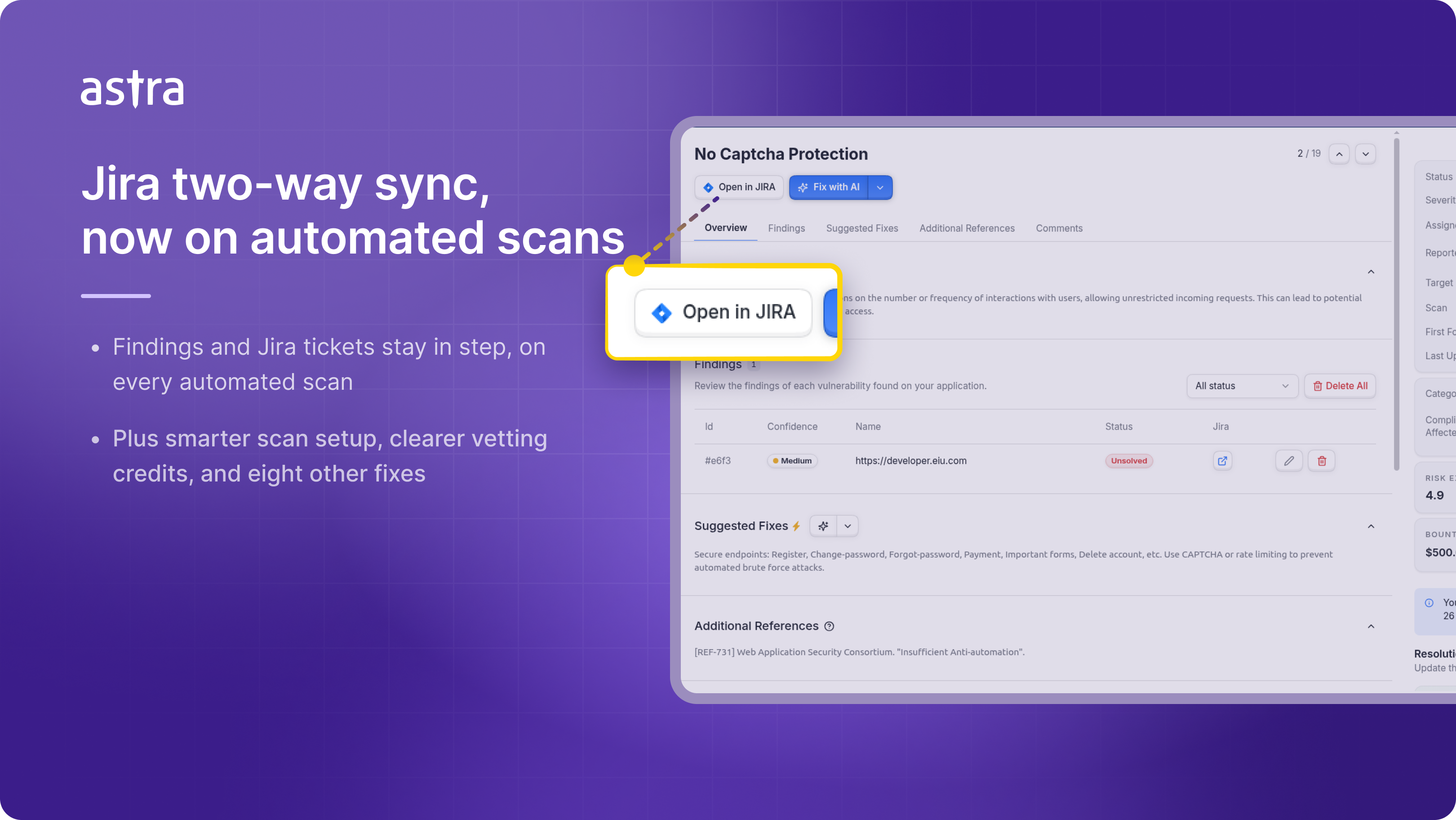The width and height of the screenshot is (1456, 820).
Task: Click the Name column header
Action: [x=868, y=426]
